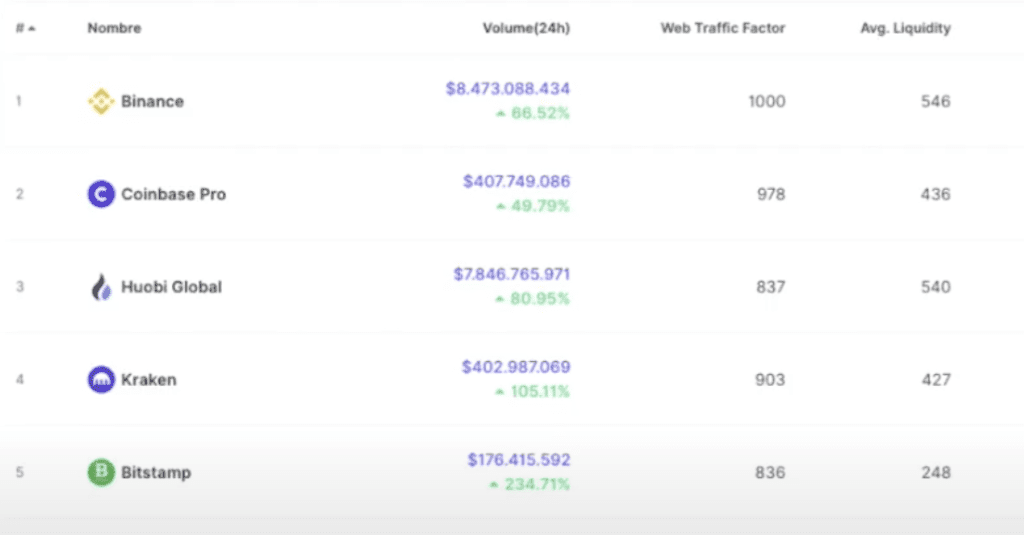Viewport: 1024px width, 535px height.
Task: Click average liquidity value 427
Action: (936, 380)
